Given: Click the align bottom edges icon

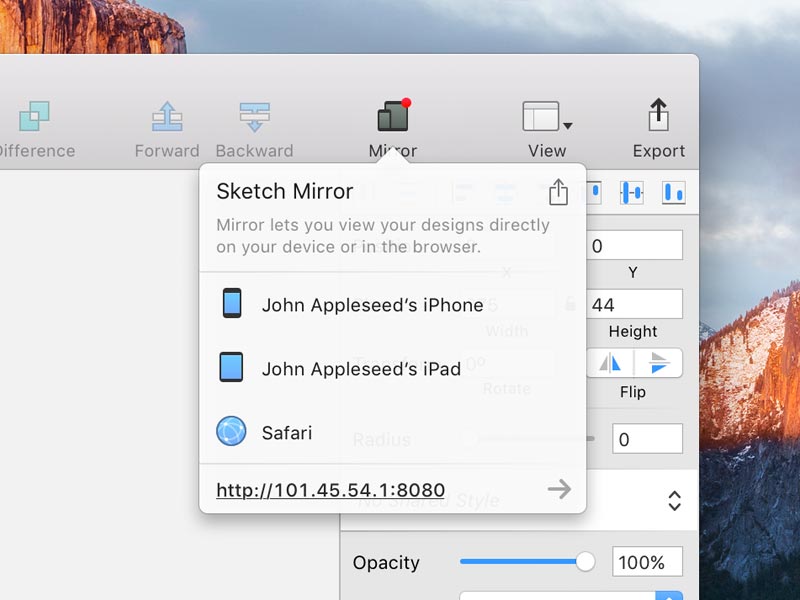Looking at the screenshot, I should click(673, 193).
